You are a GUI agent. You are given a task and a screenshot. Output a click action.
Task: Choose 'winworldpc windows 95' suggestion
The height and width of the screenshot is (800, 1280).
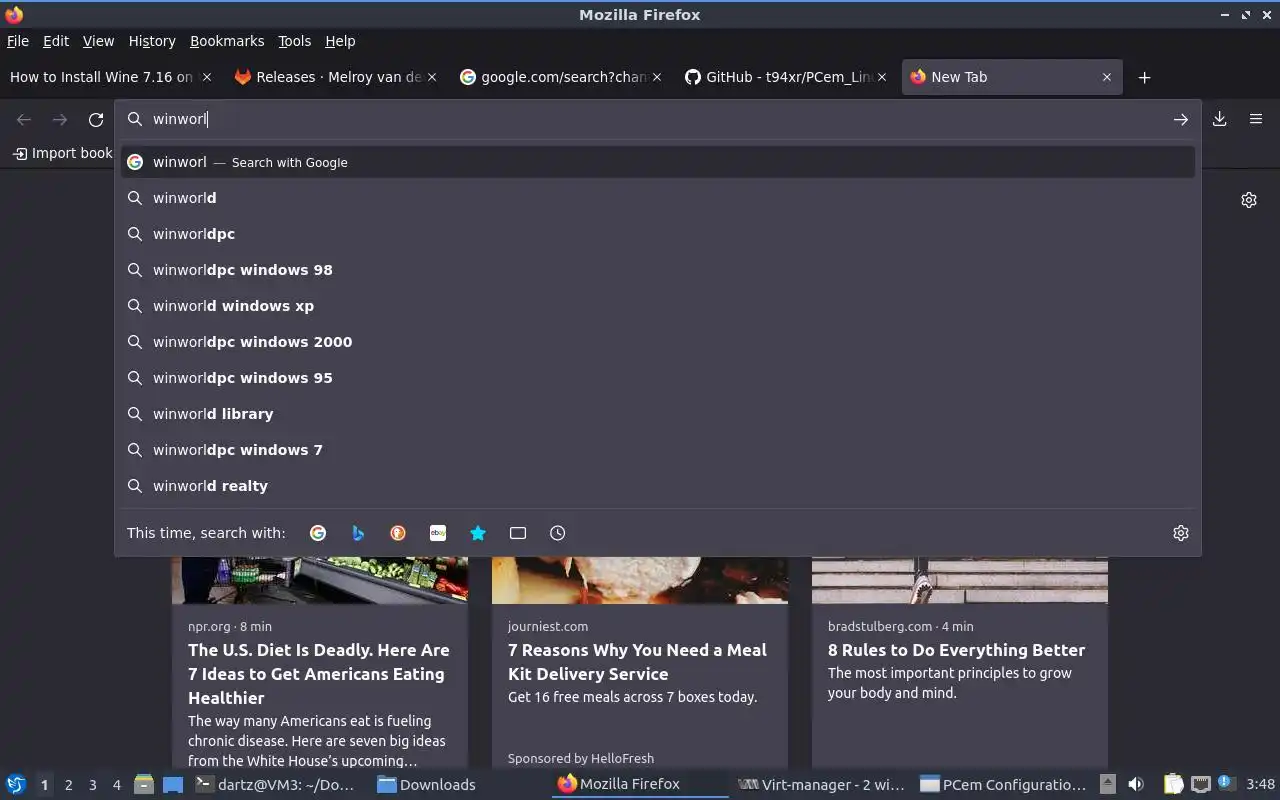pos(658,378)
